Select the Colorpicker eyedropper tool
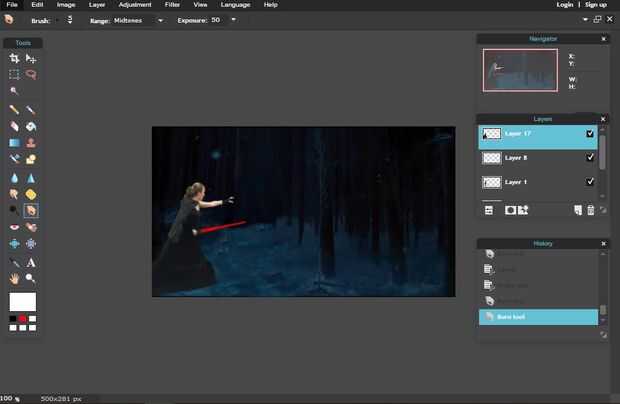 pyautogui.click(x=14, y=262)
